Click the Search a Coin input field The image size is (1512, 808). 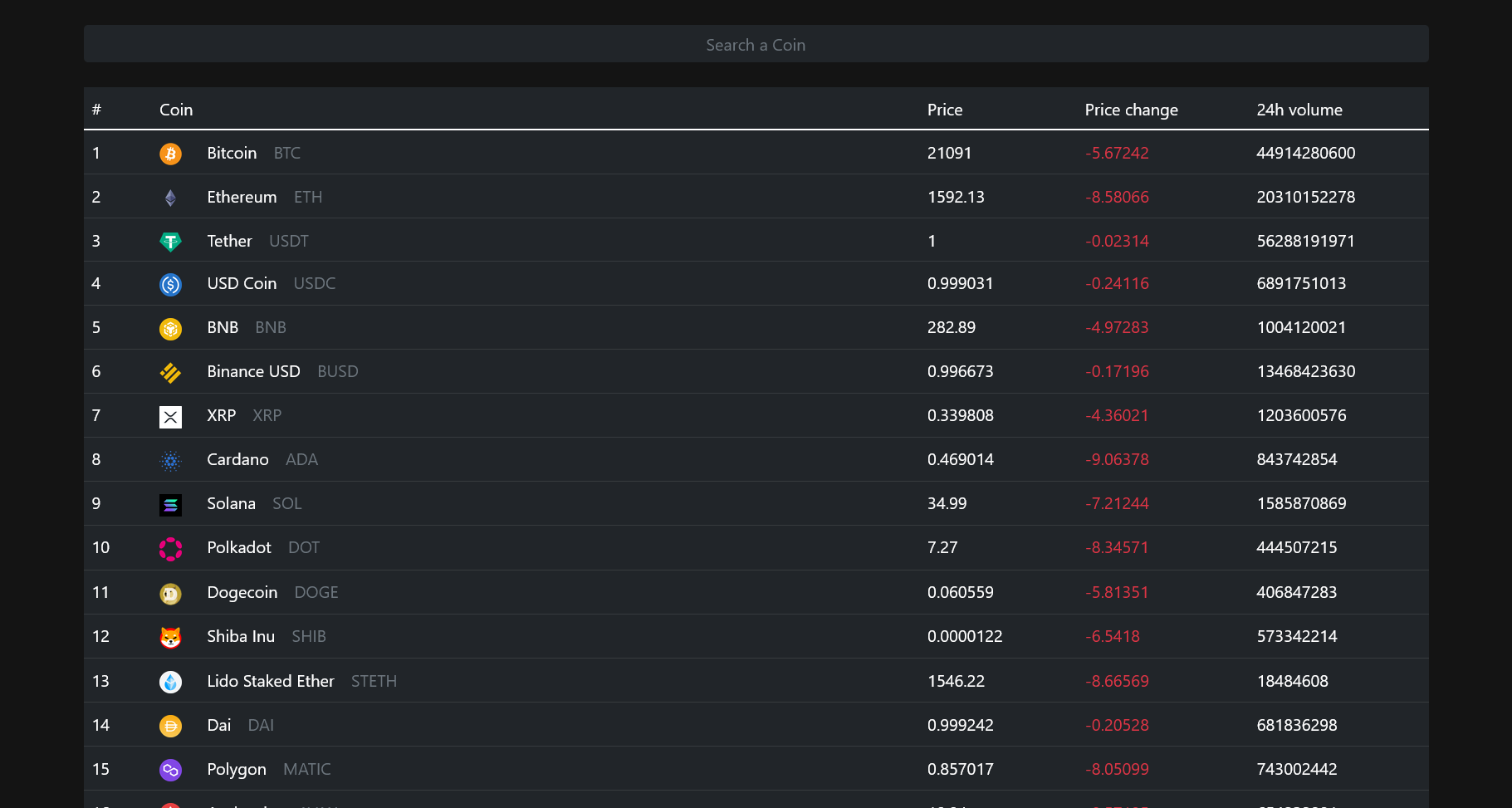tap(756, 44)
